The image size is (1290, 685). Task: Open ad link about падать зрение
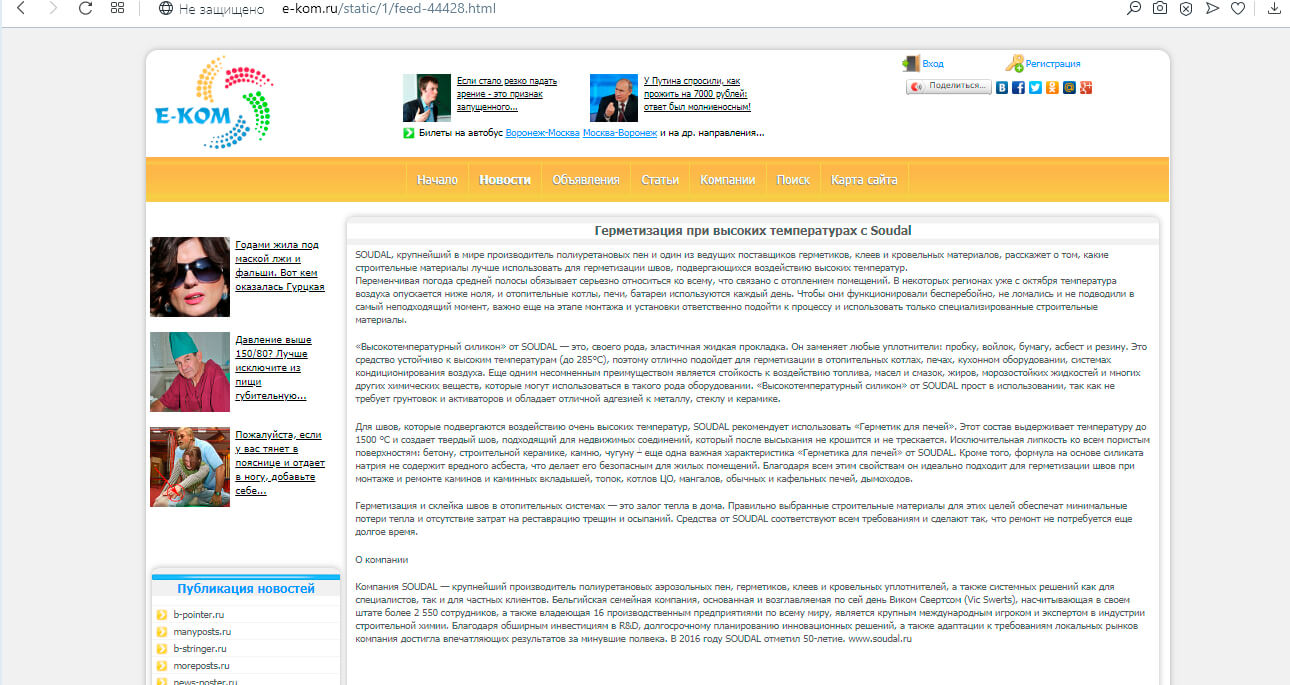coord(506,94)
